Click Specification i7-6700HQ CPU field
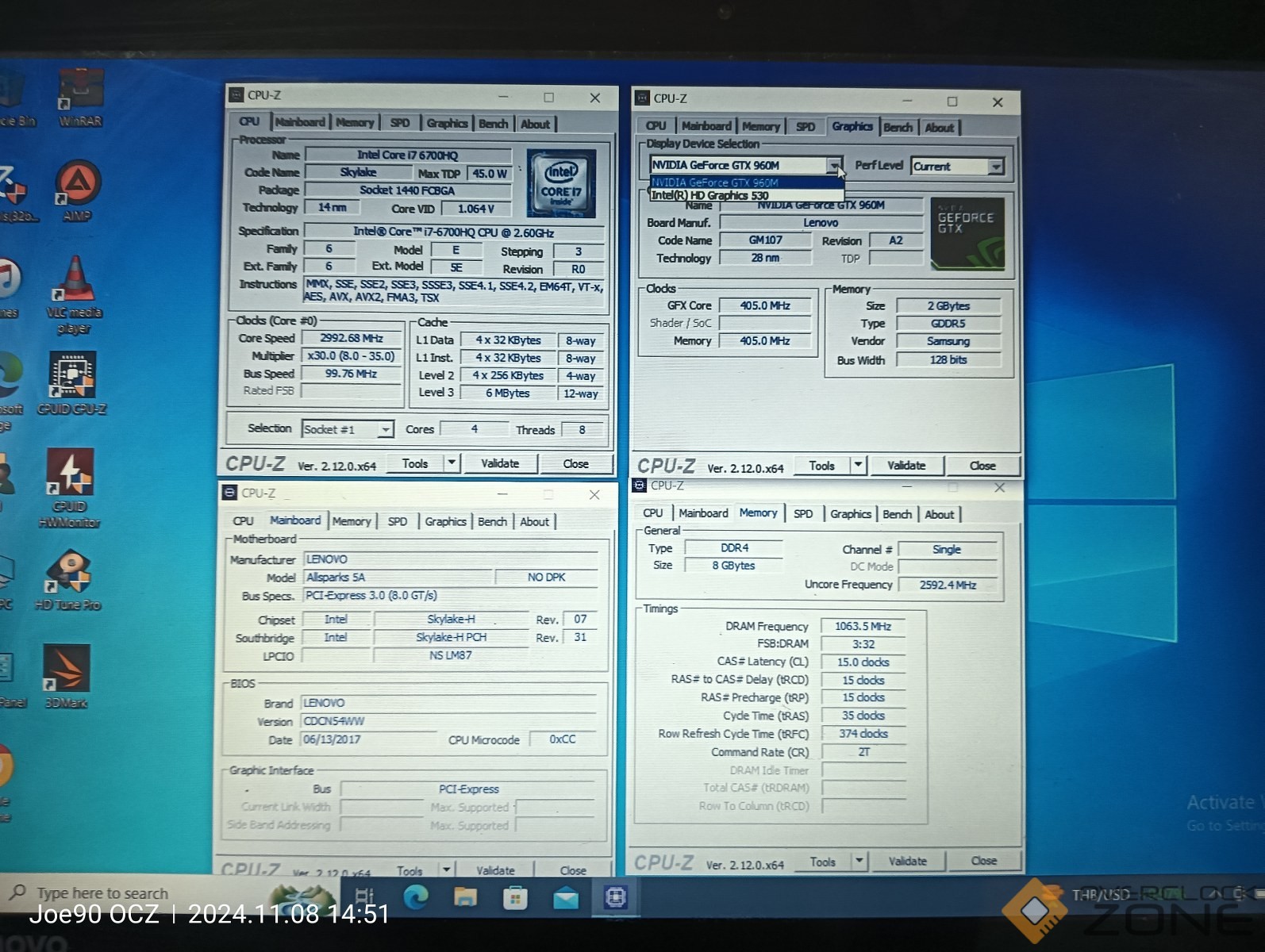1265x952 pixels. (454, 232)
